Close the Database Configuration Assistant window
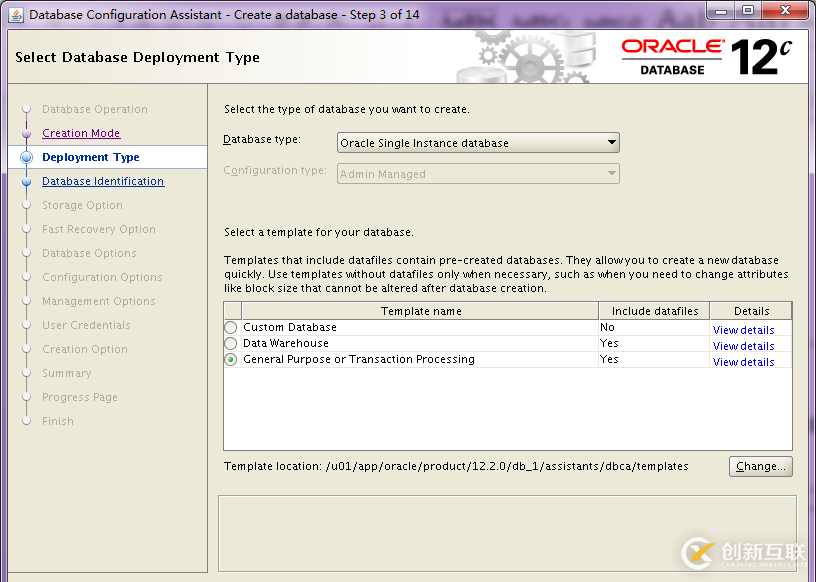The height and width of the screenshot is (582, 816). [785, 10]
